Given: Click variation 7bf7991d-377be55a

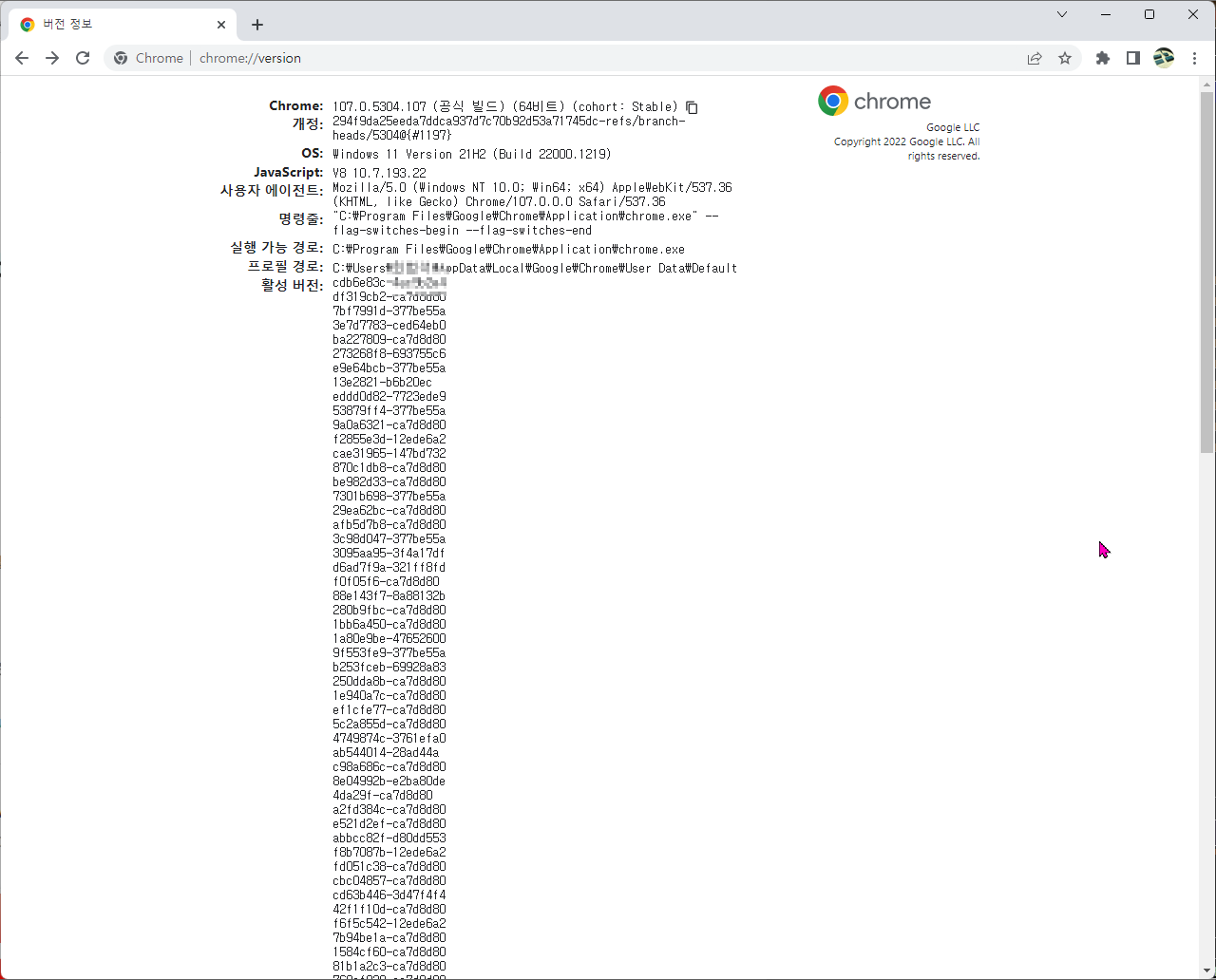Looking at the screenshot, I should 389,311.
